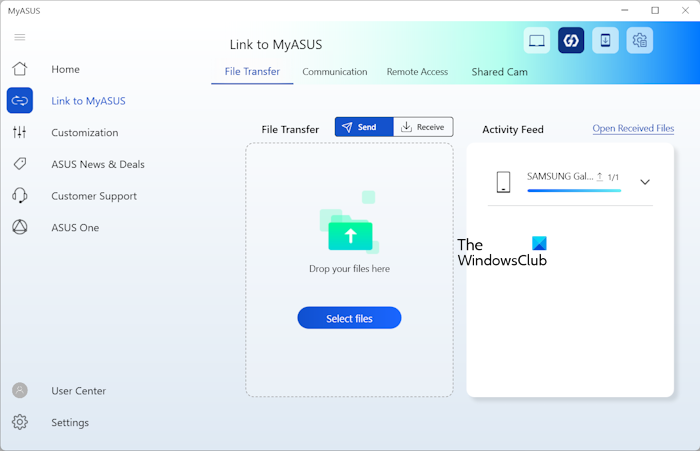Open the hamburger navigation menu
This screenshot has height=451, width=700.
pyautogui.click(x=20, y=37)
